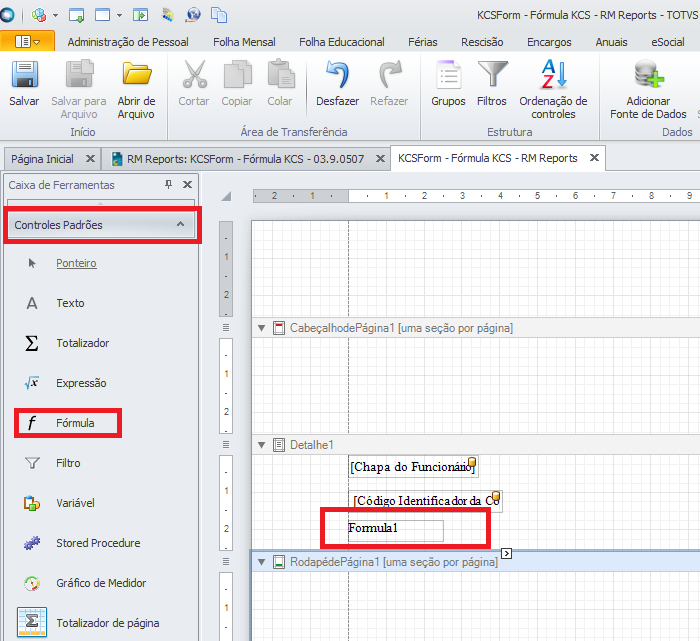Open the Abrir de Arquivo folder icon

pyautogui.click(x=137, y=75)
